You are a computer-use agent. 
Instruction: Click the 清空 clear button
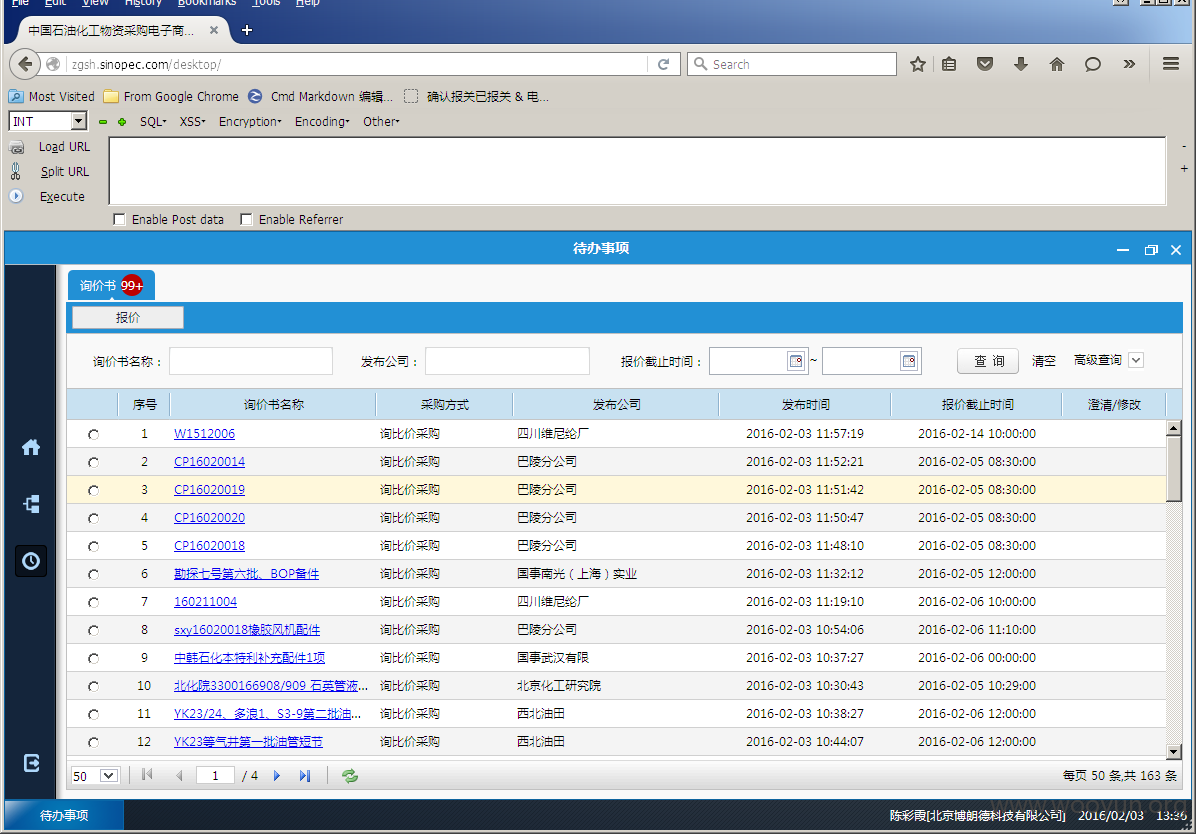(1043, 361)
